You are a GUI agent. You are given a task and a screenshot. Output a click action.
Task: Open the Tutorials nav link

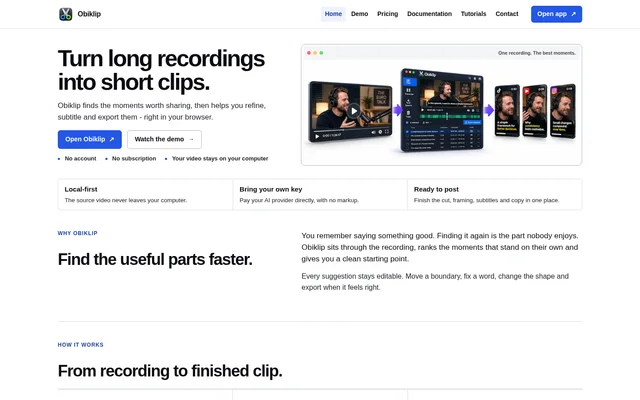473,14
